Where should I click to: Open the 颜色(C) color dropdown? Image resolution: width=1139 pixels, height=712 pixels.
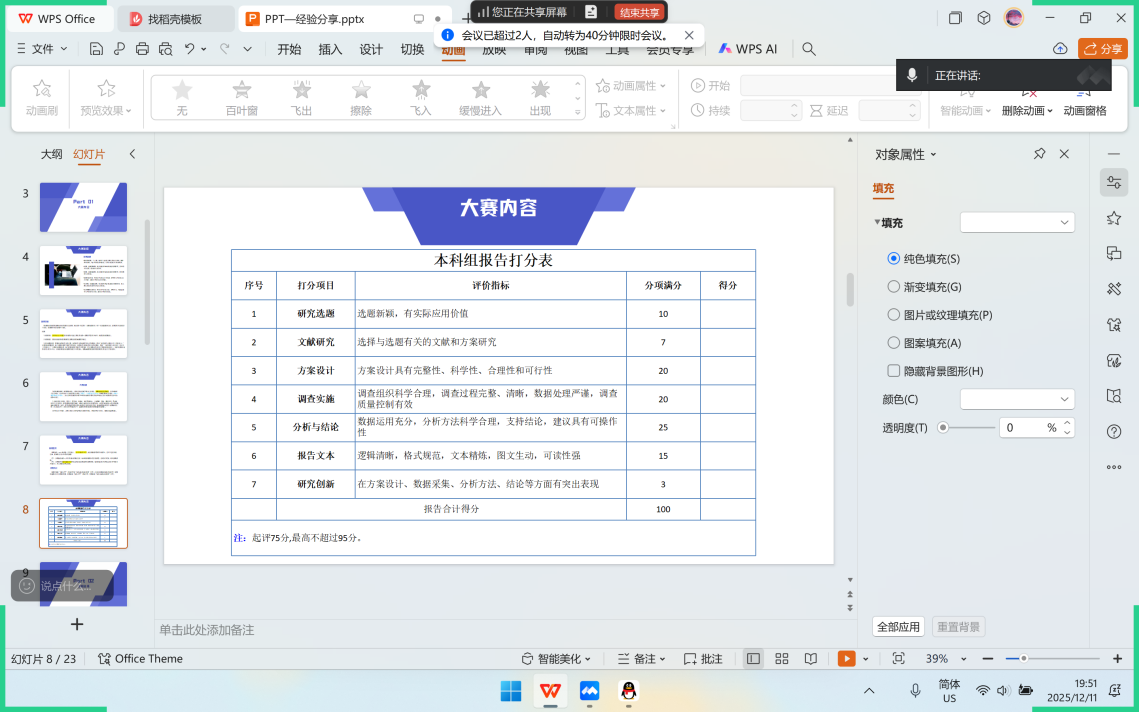pos(1017,399)
